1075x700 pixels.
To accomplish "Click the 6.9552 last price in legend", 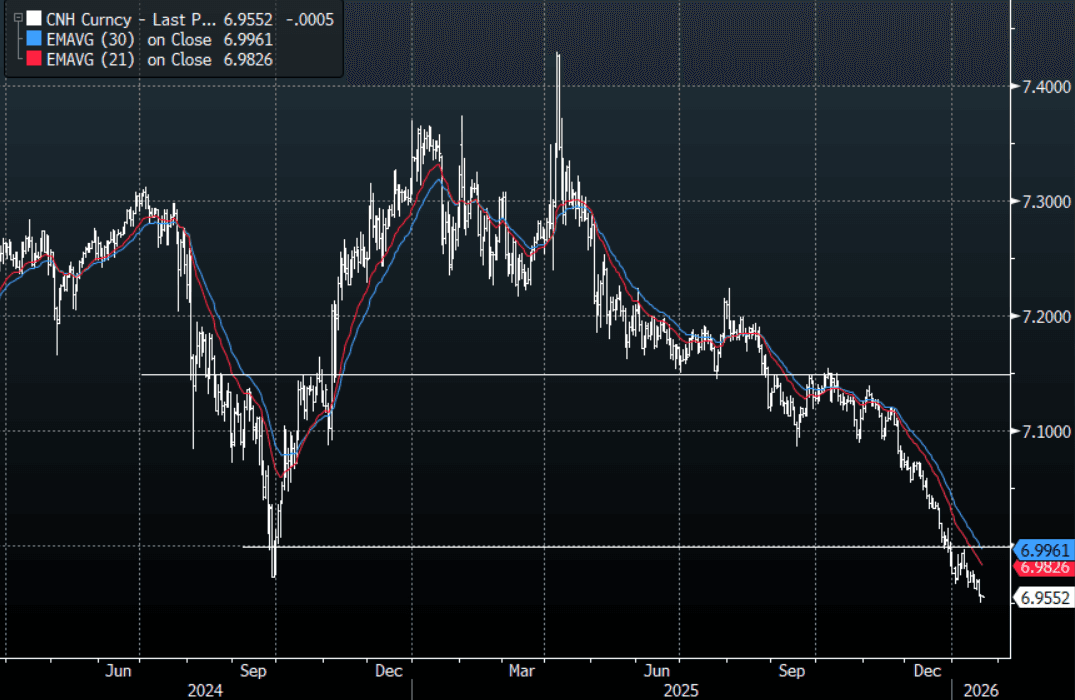I will (x=257, y=18).
